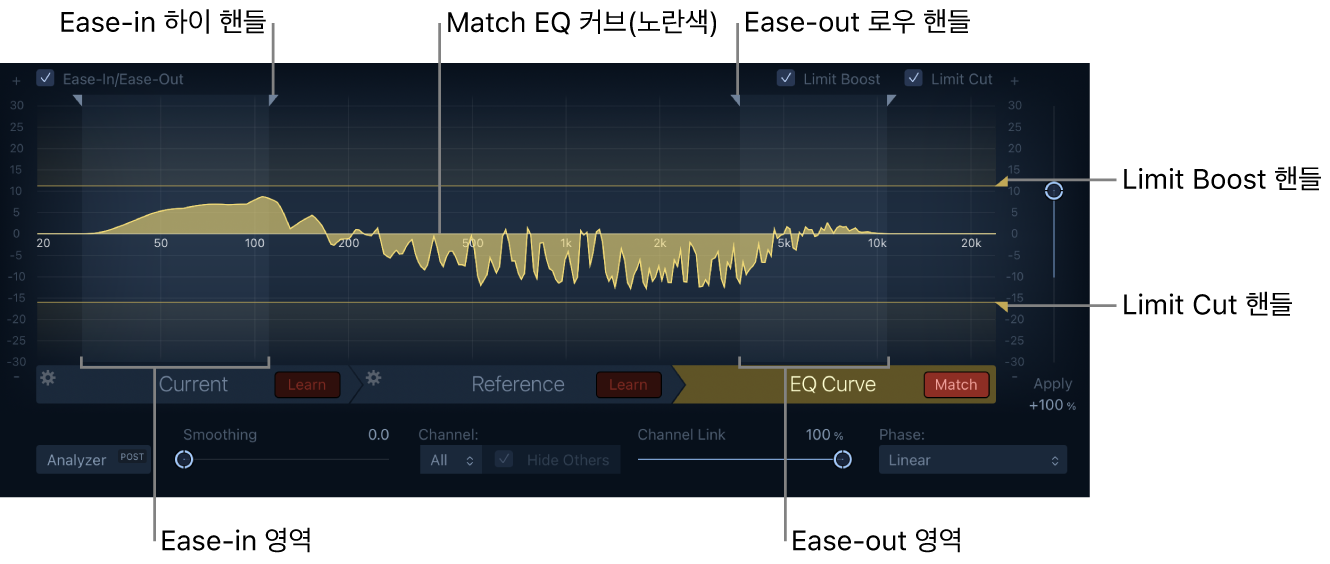Click the minus icon at bottom left of the graph

[16, 377]
